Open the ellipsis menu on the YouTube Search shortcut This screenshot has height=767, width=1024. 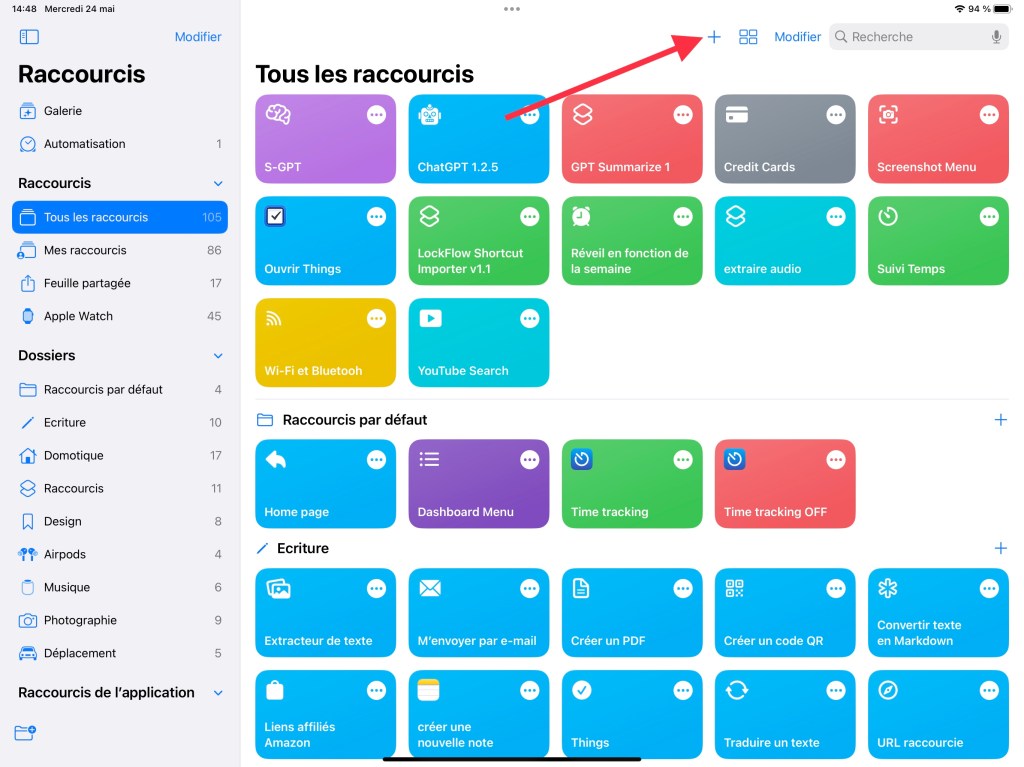[529, 319]
